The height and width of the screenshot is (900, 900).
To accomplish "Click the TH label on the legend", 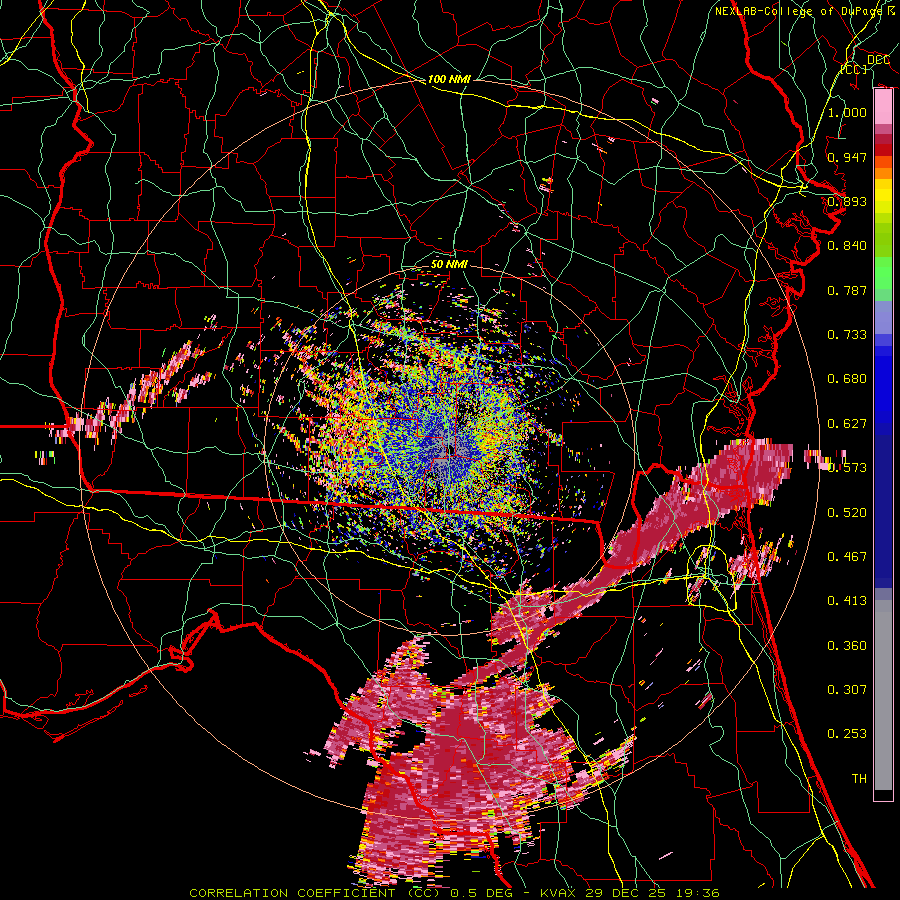I will click(x=859, y=779).
